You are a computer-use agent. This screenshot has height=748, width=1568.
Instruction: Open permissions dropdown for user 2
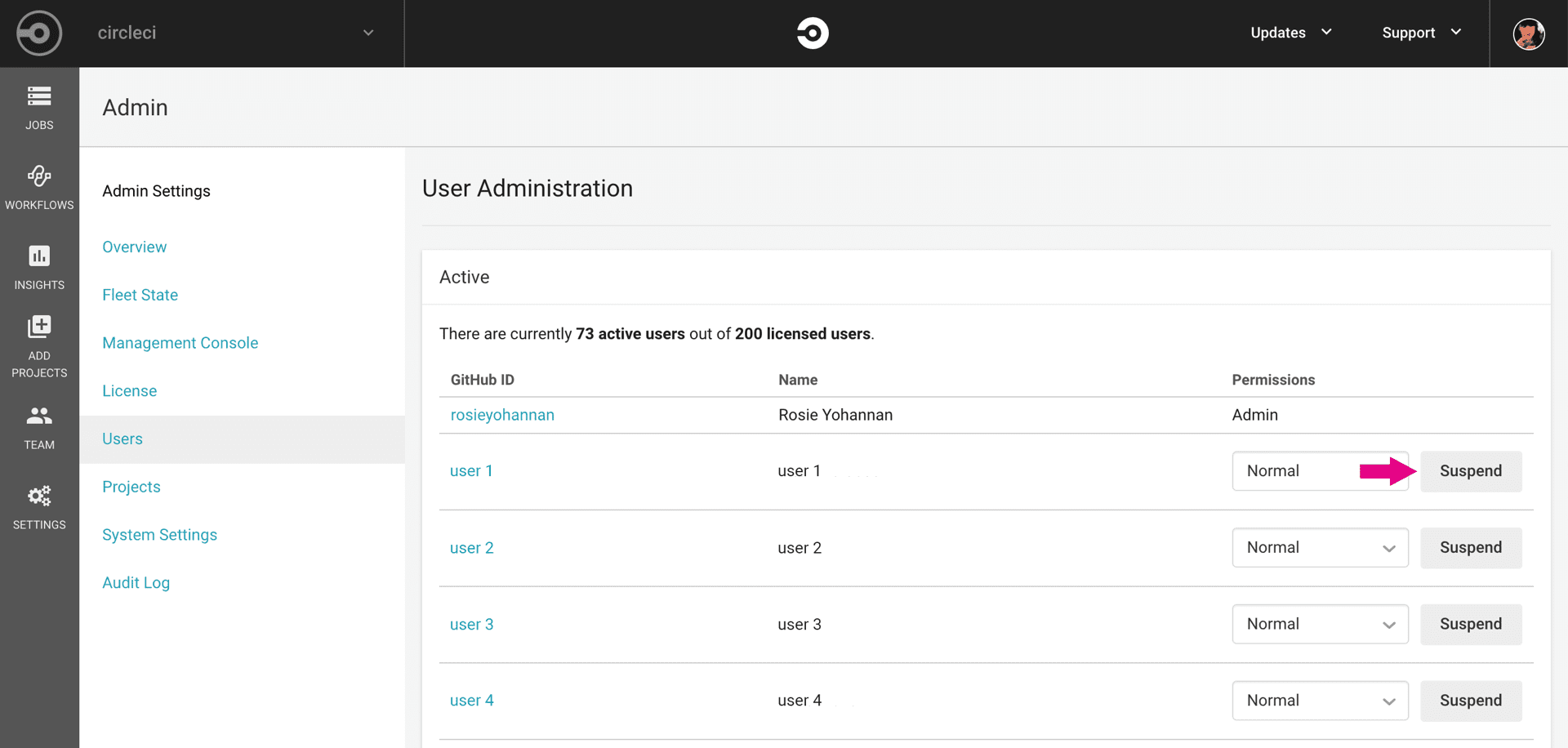pos(1320,548)
